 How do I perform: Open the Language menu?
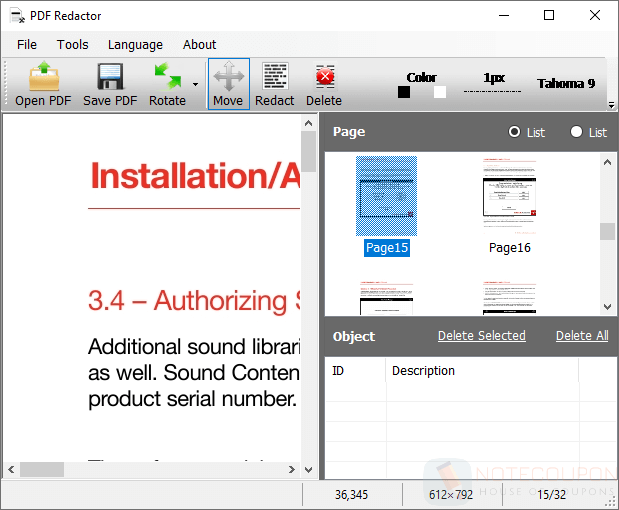click(x=135, y=45)
